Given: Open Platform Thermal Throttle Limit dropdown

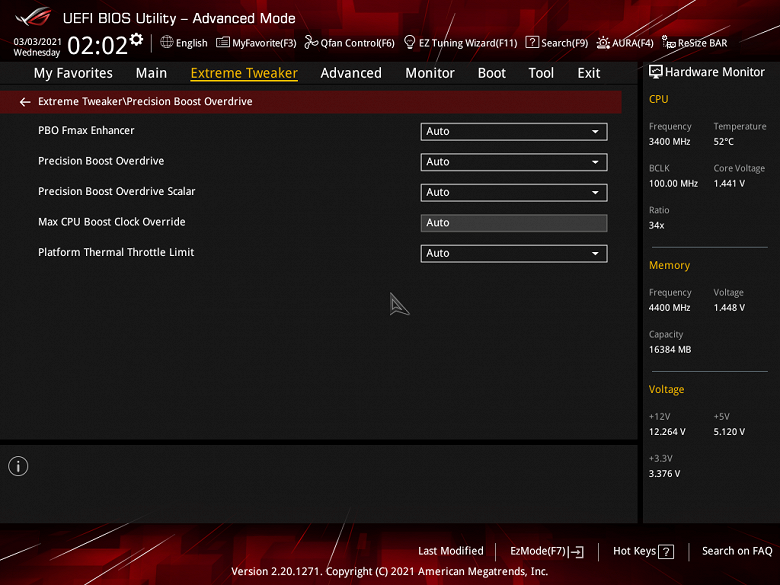Looking at the screenshot, I should coord(514,253).
